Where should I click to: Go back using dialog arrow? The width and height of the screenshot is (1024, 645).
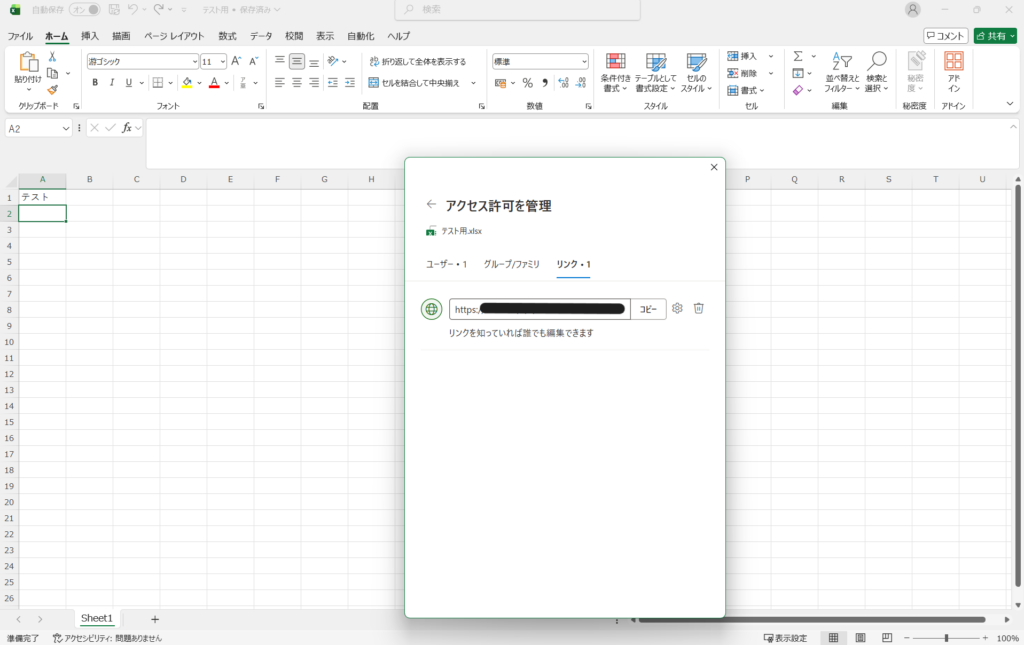pyautogui.click(x=431, y=204)
